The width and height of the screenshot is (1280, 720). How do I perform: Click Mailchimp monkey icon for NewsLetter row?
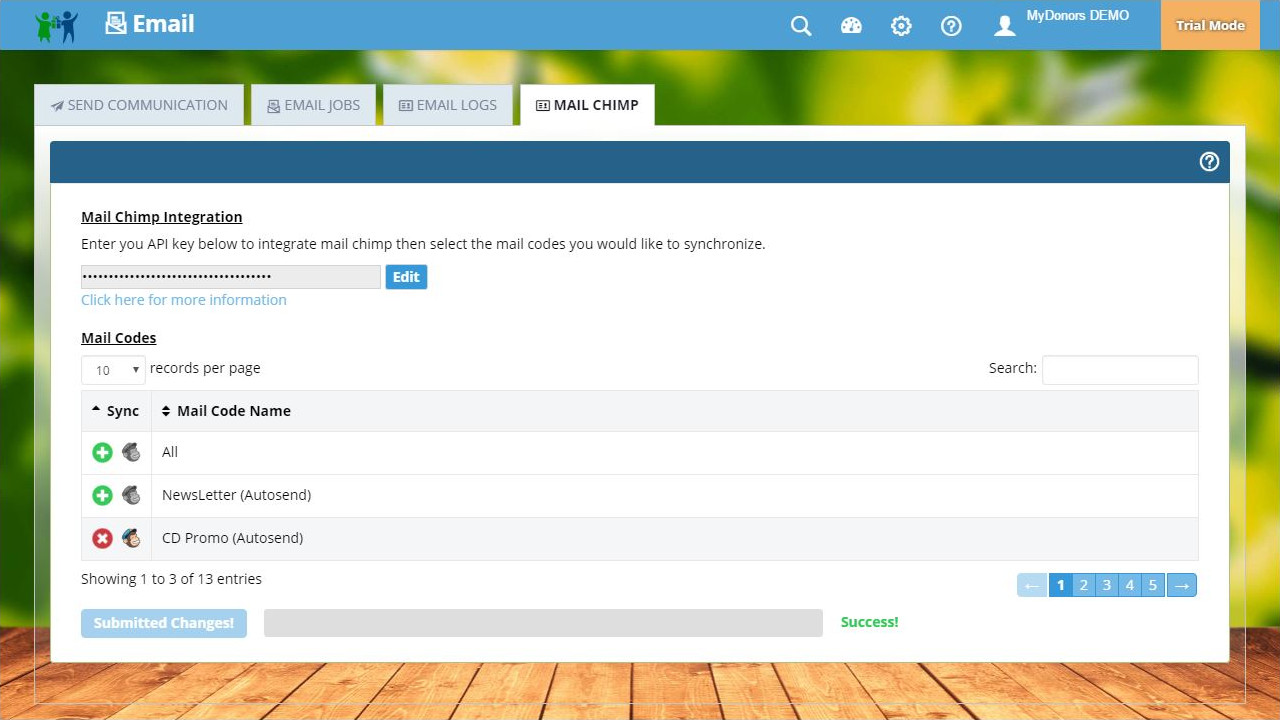[131, 495]
